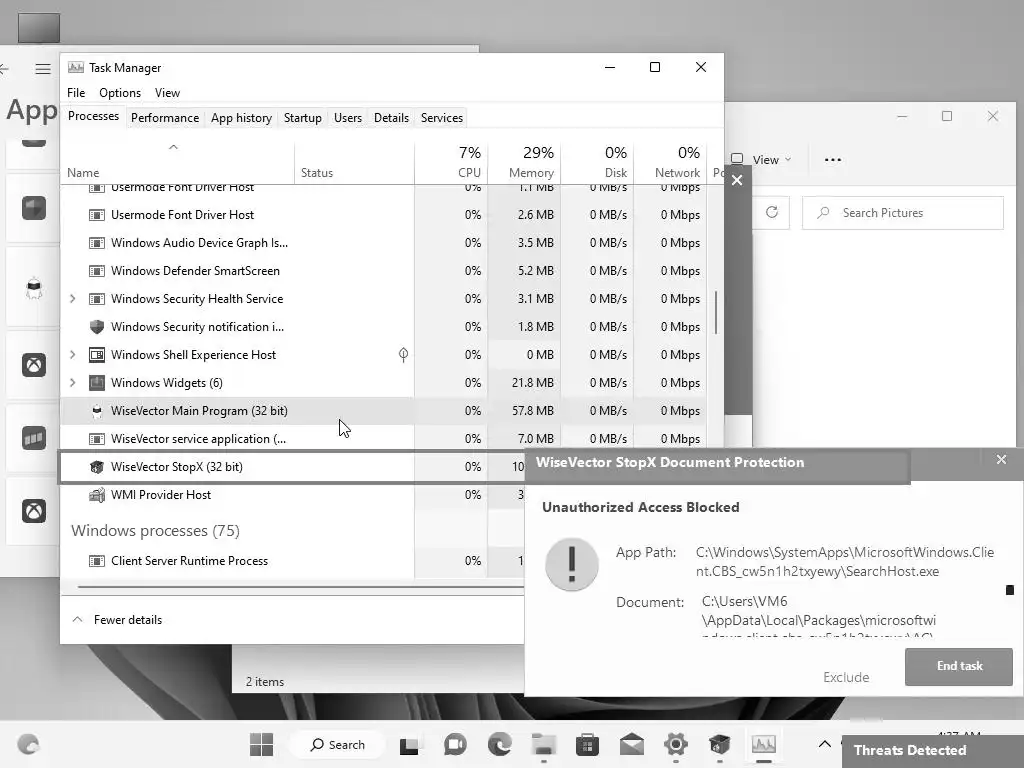Click the Windows Security notification shield icon
Viewport: 1024px width, 768px height.
pyautogui.click(x=97, y=327)
